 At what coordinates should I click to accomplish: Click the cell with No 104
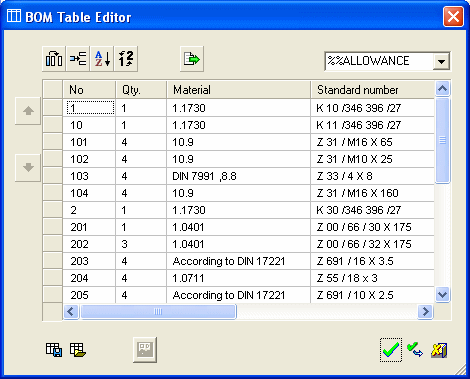[x=89, y=193]
